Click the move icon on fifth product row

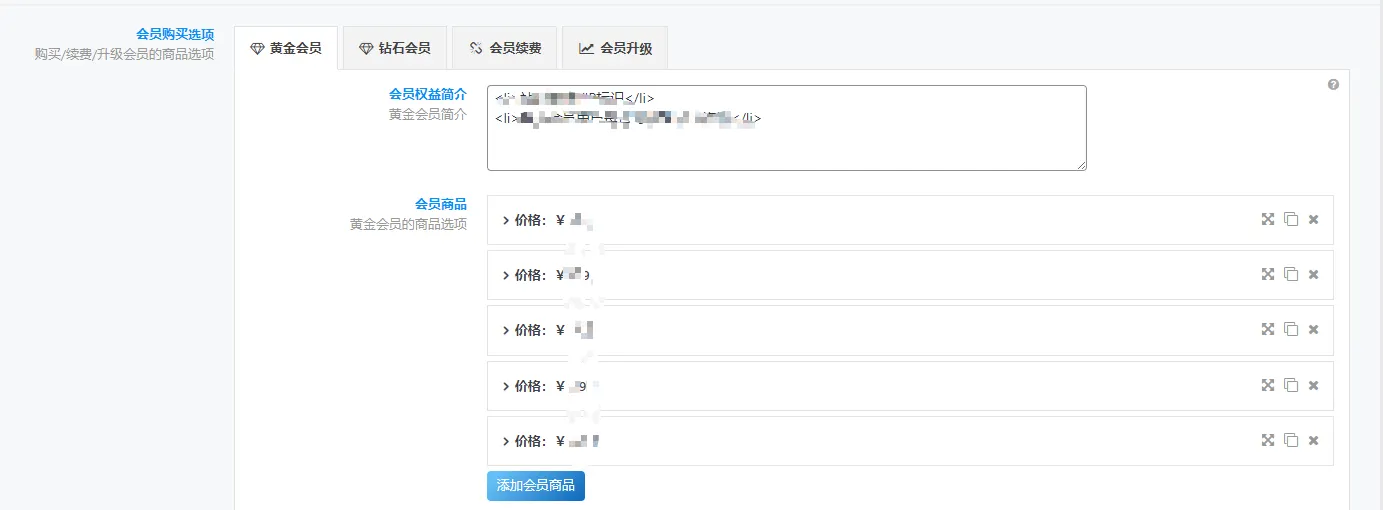(x=1267, y=440)
